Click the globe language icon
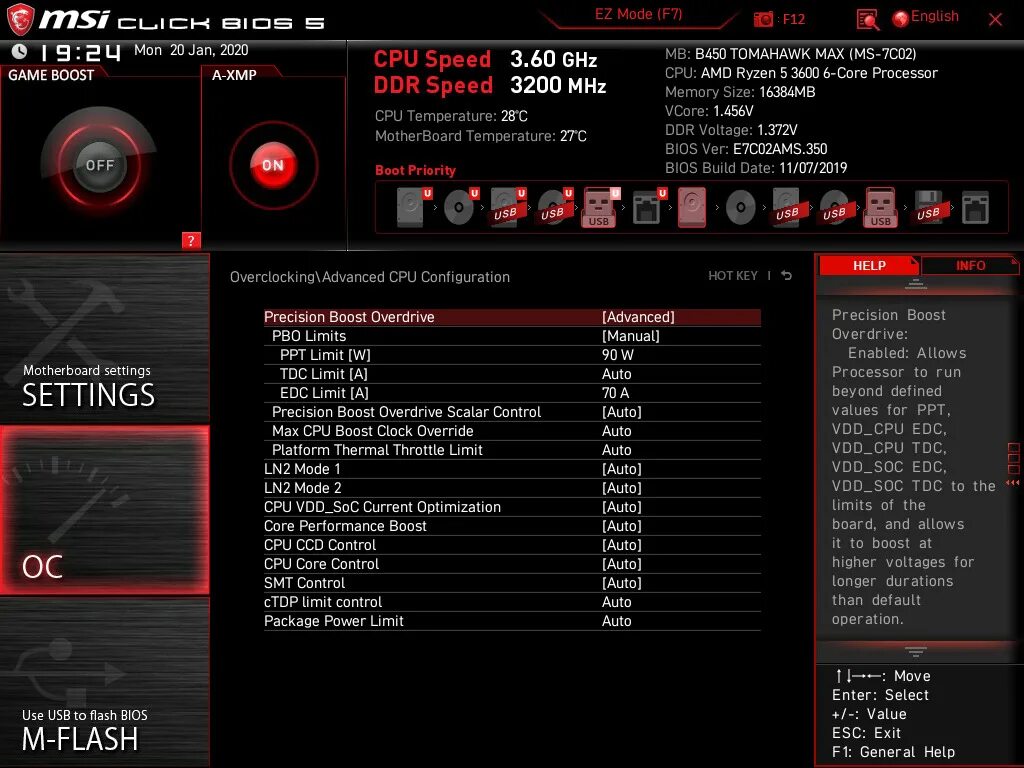Screen dimensions: 1024x768 tap(901, 19)
